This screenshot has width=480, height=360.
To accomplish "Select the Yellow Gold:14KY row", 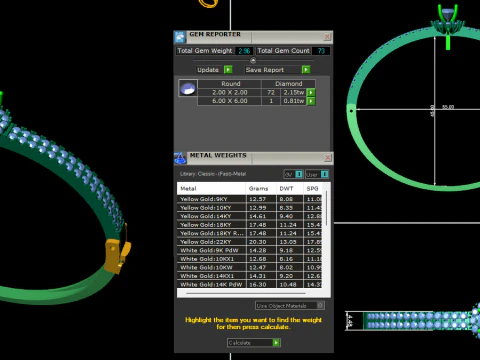I will pos(249,216).
